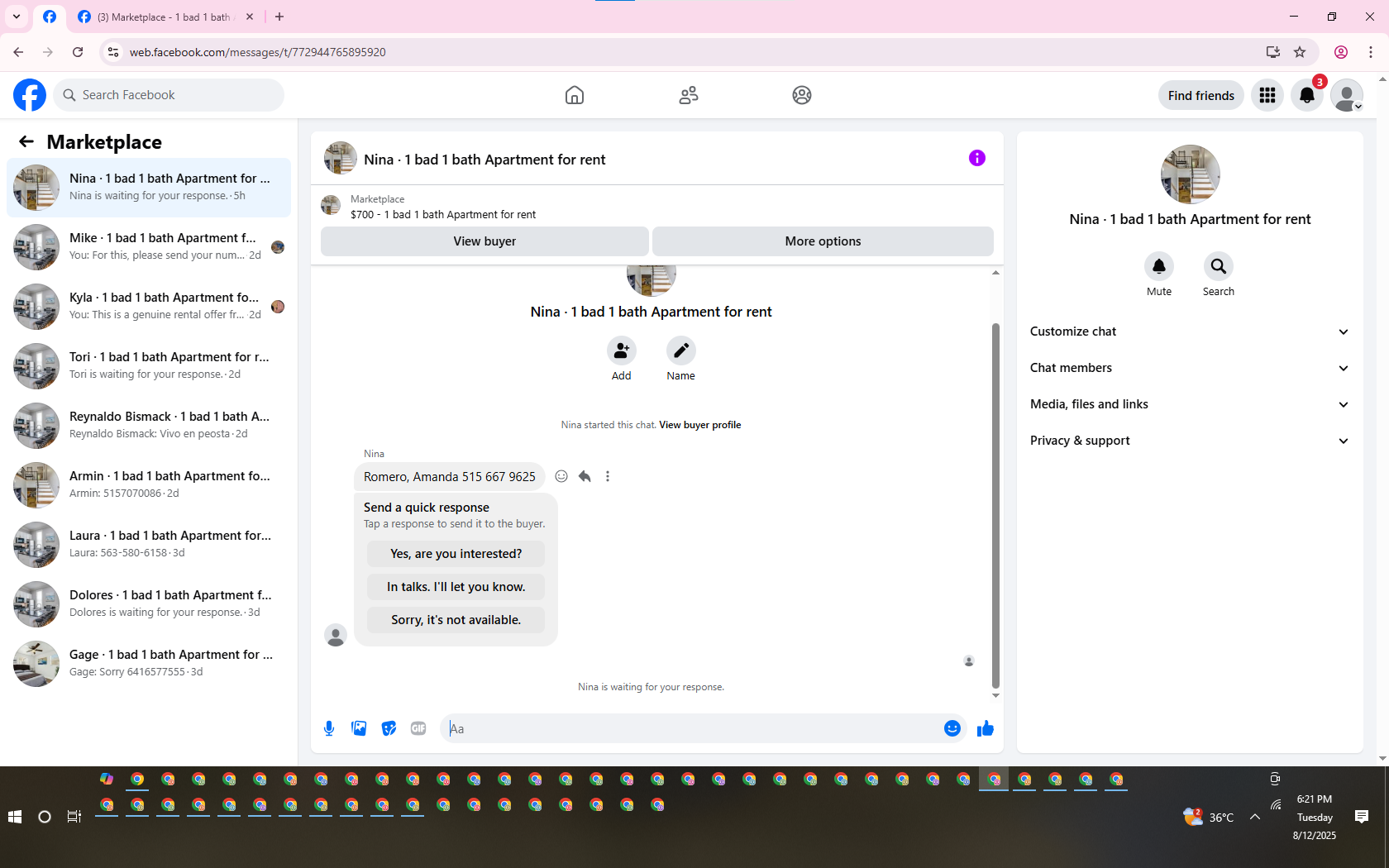Open Tori's apartment conversation

click(x=149, y=366)
